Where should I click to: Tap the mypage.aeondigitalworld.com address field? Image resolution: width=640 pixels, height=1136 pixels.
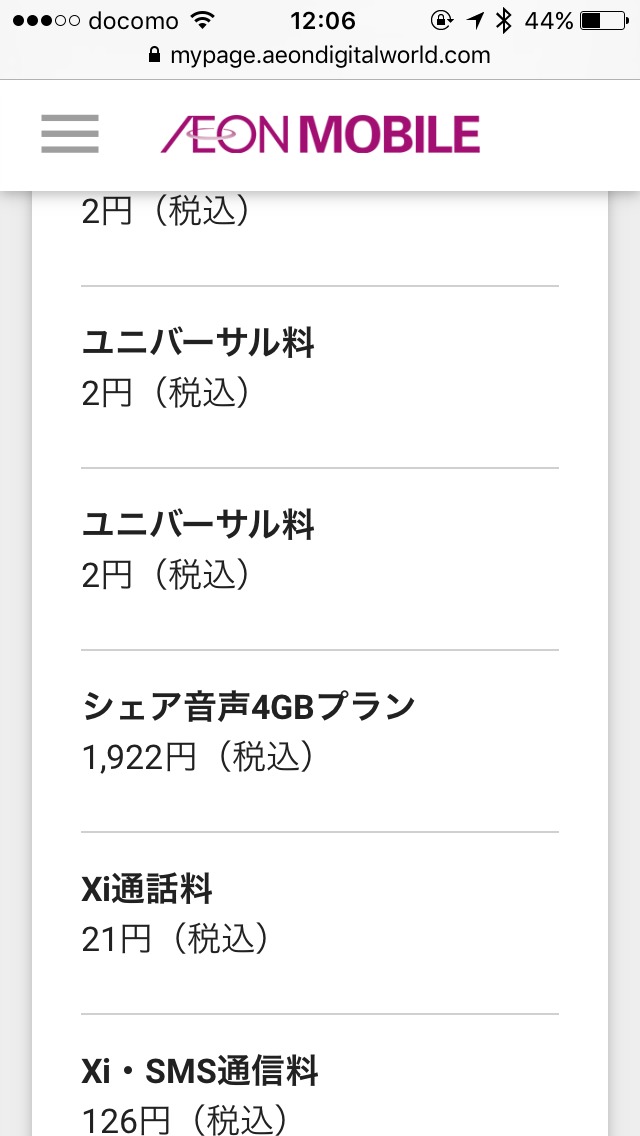[330, 56]
